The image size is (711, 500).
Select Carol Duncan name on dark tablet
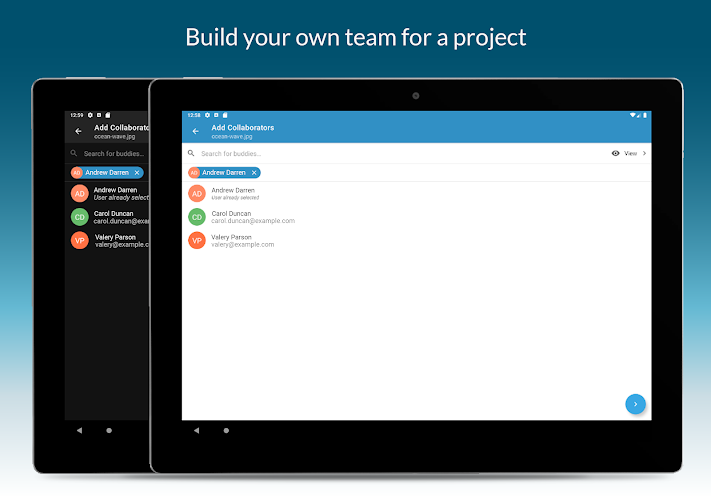(114, 214)
